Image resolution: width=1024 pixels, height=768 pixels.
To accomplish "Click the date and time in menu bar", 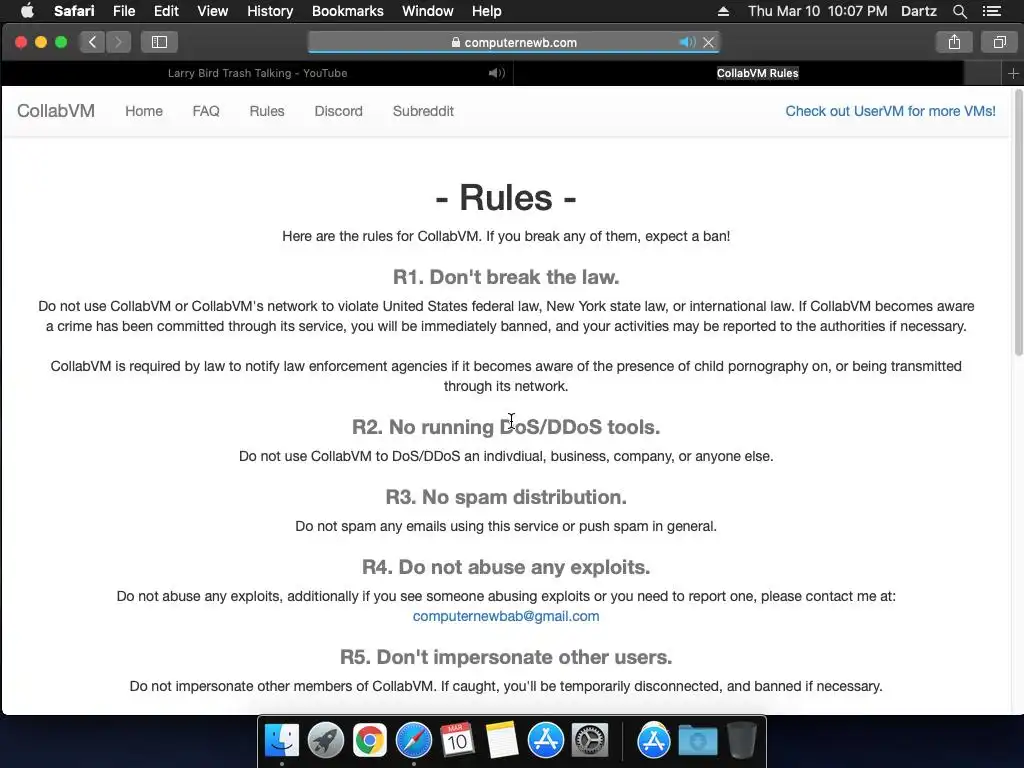I will point(818,11).
